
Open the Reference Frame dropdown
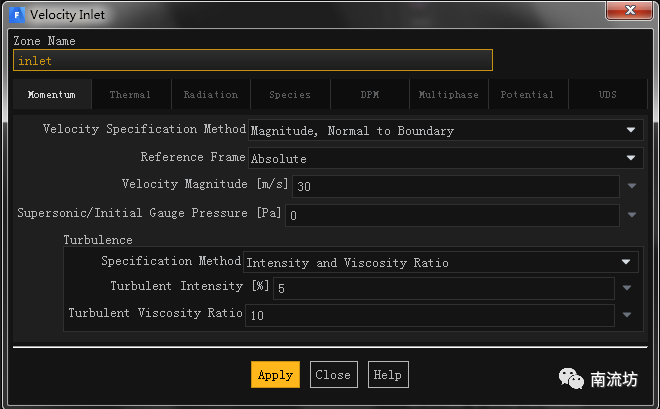point(444,158)
